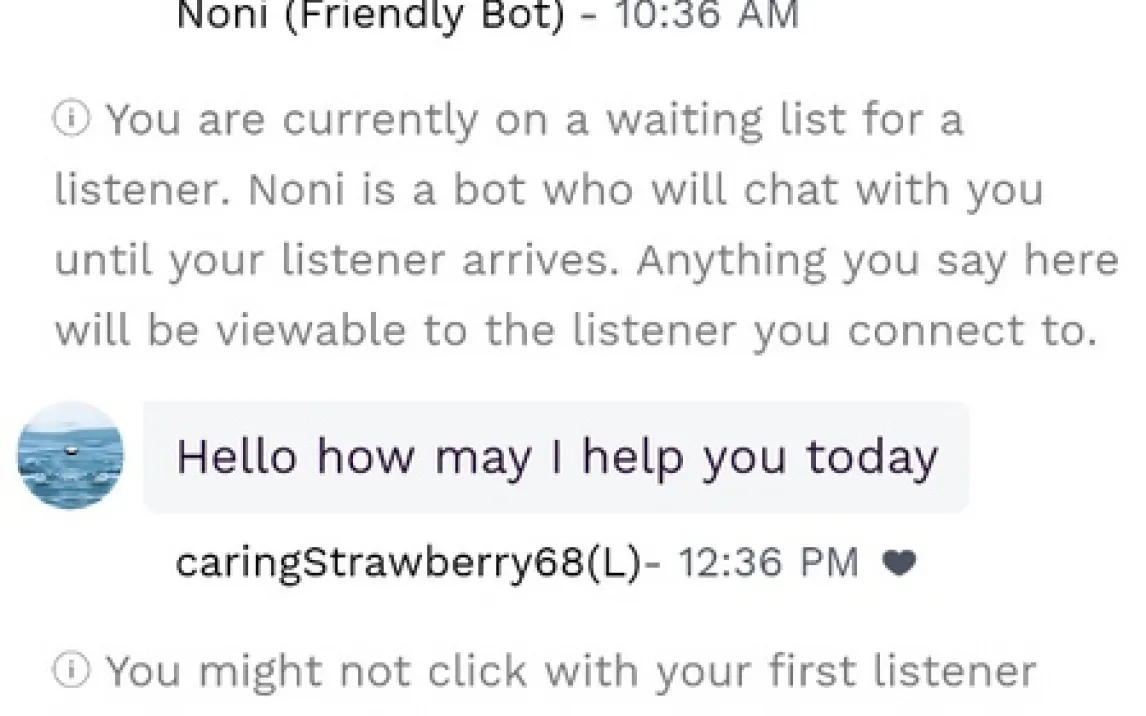Open caringStrawberry68's ocean avatar
1146x716 pixels.
click(x=71, y=456)
